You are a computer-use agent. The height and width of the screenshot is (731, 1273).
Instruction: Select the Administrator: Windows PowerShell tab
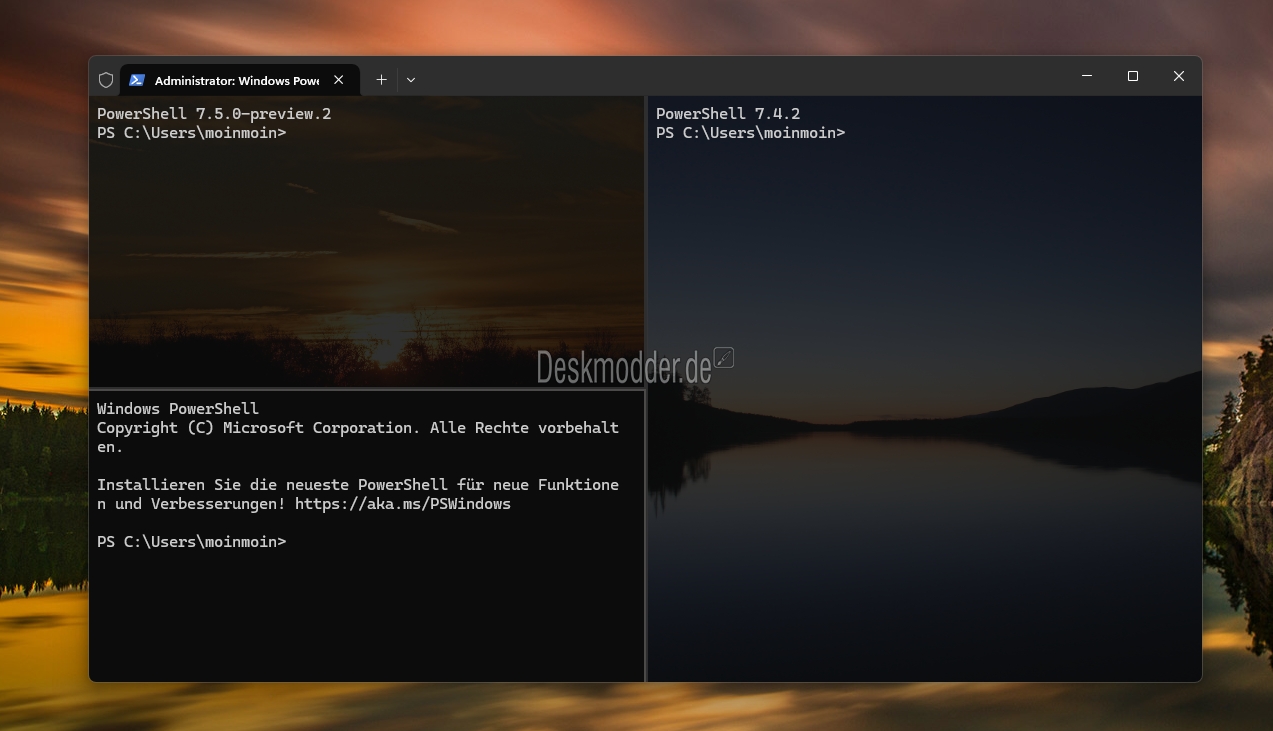coord(238,80)
